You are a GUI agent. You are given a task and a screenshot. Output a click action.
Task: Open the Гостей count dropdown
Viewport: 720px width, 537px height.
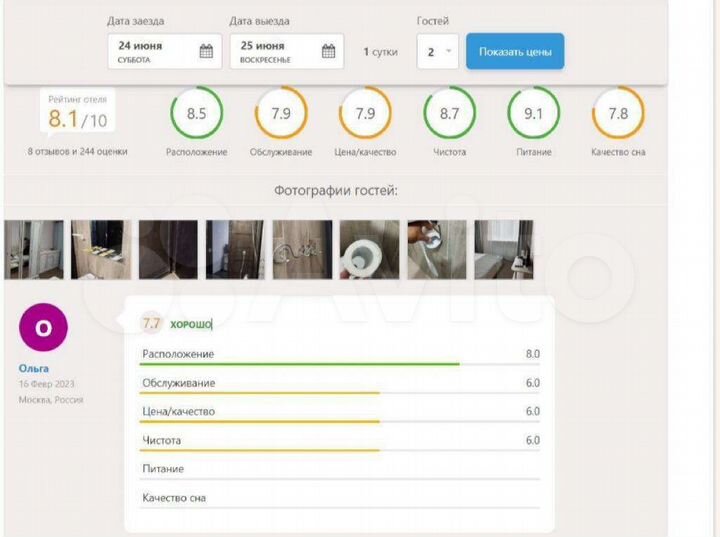point(437,52)
